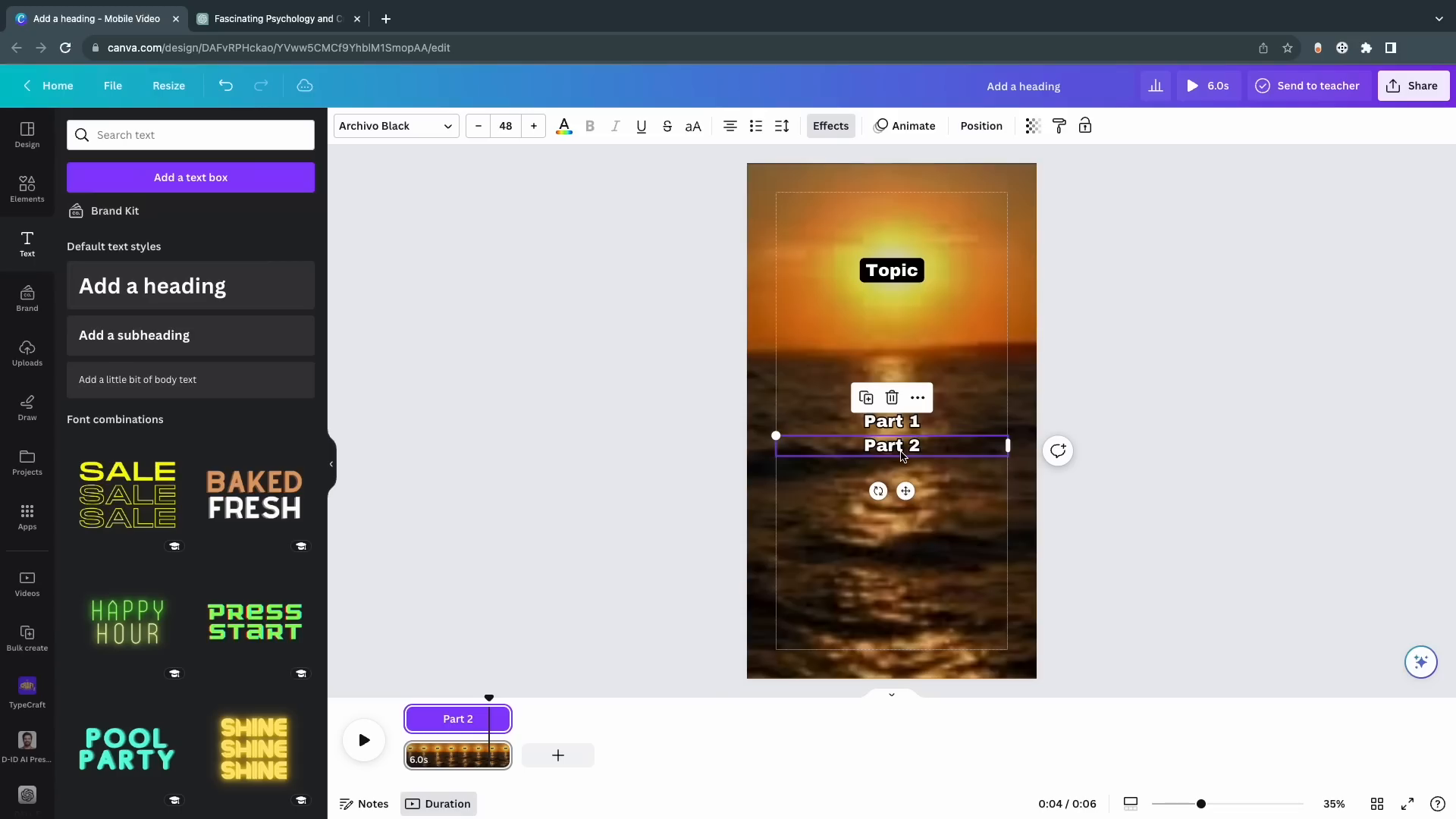Increase font size with plus button
This screenshot has height=819, width=1456.
(534, 126)
